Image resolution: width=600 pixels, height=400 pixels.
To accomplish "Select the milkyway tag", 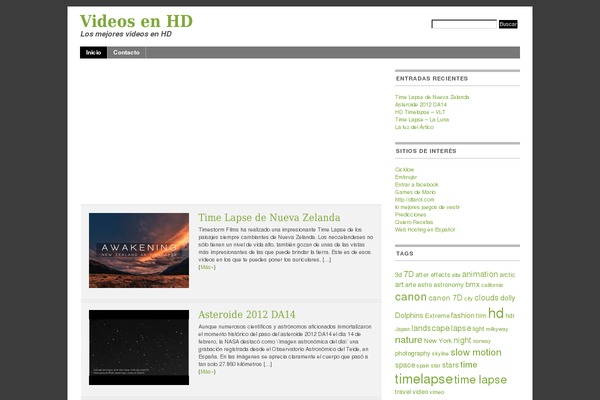I will click(x=497, y=329).
